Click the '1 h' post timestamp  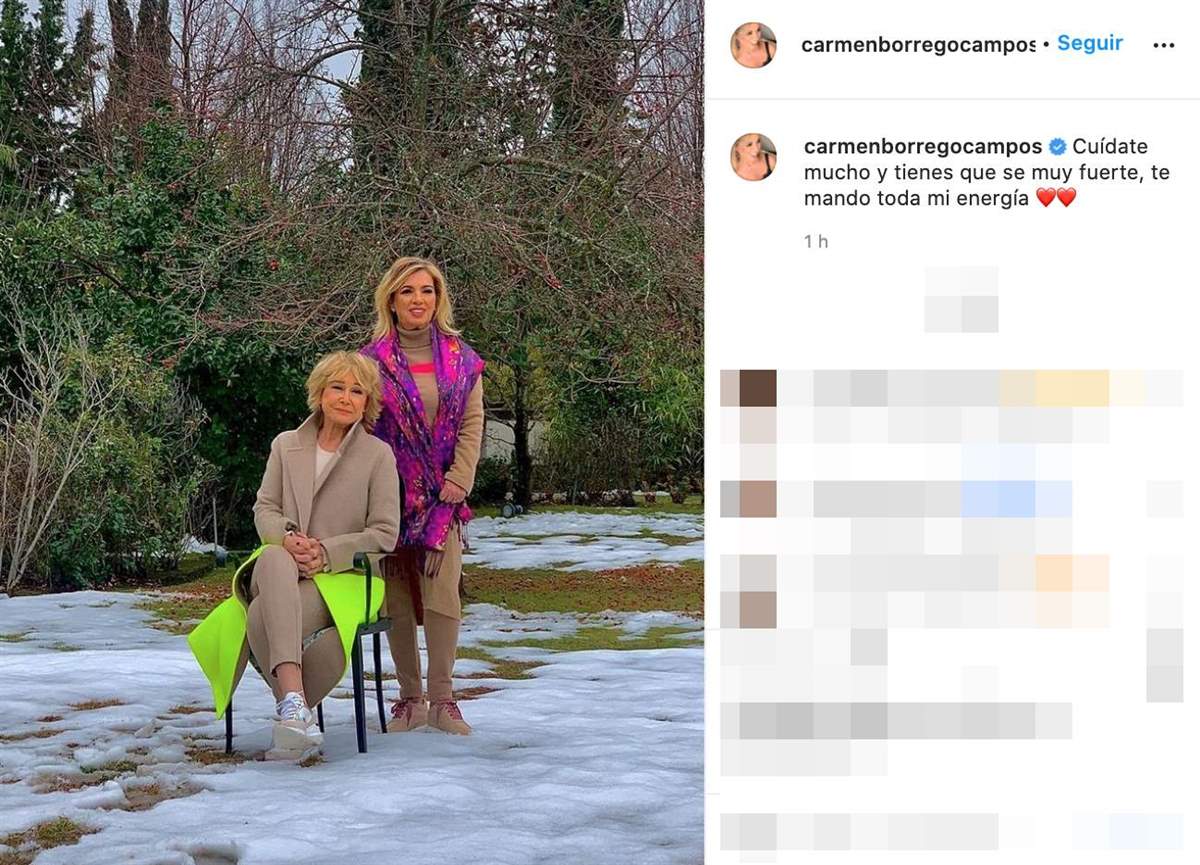coord(816,241)
